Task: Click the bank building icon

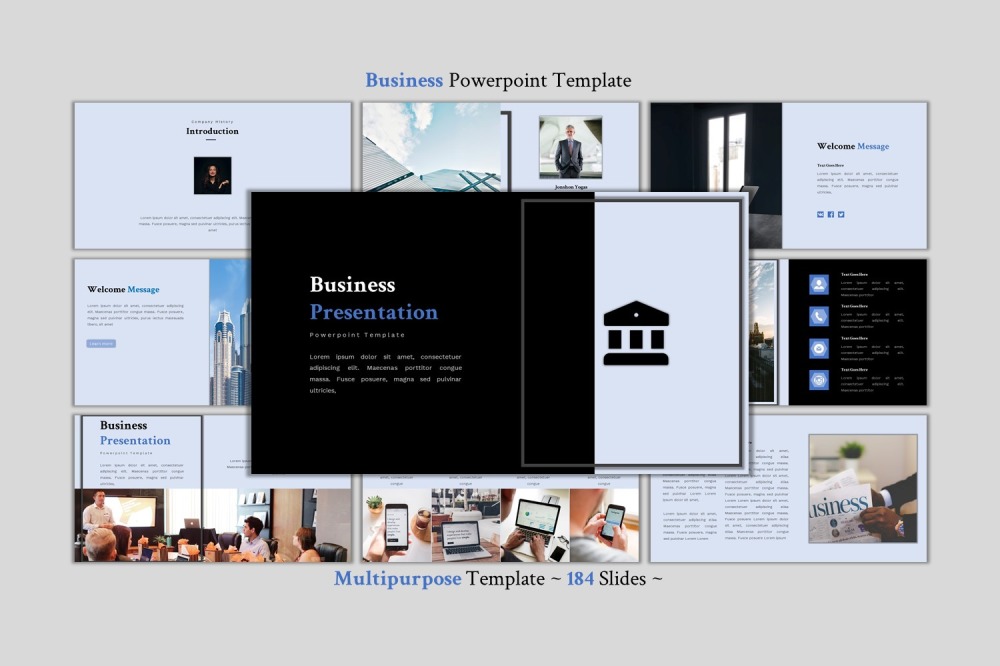Action: click(636, 333)
